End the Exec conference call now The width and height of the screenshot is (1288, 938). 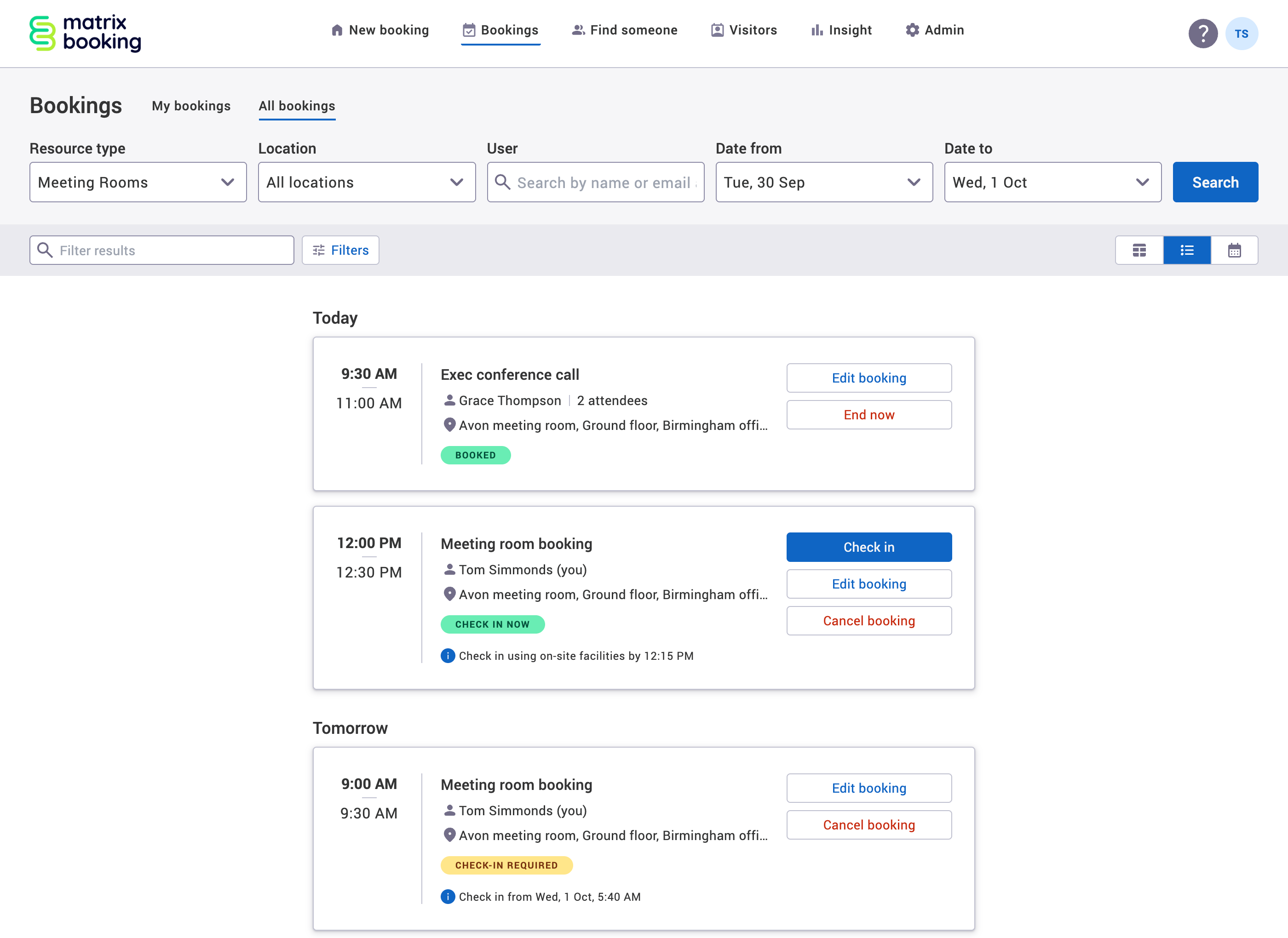868,414
